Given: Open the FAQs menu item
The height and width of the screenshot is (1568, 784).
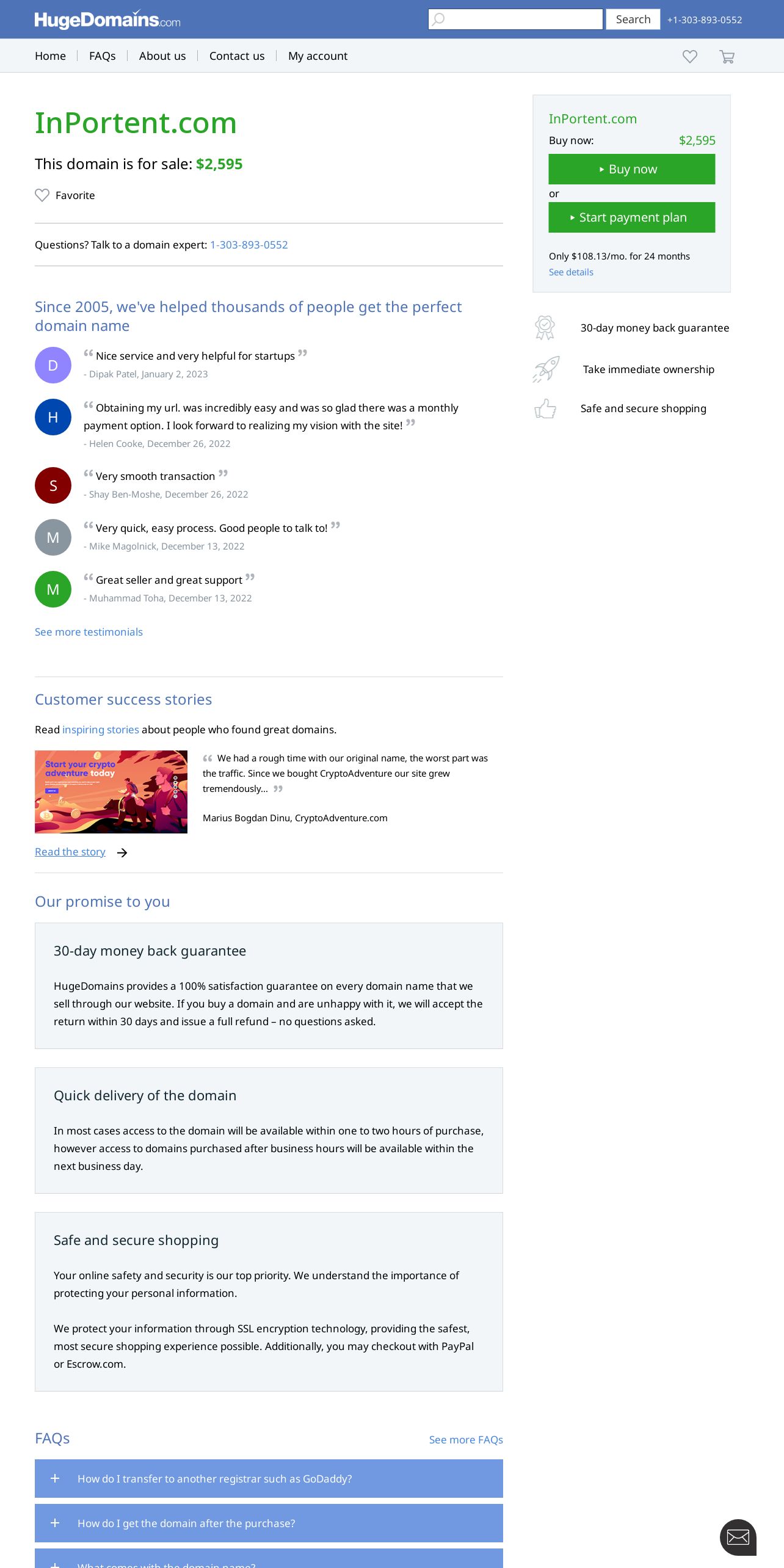Looking at the screenshot, I should pos(102,56).
